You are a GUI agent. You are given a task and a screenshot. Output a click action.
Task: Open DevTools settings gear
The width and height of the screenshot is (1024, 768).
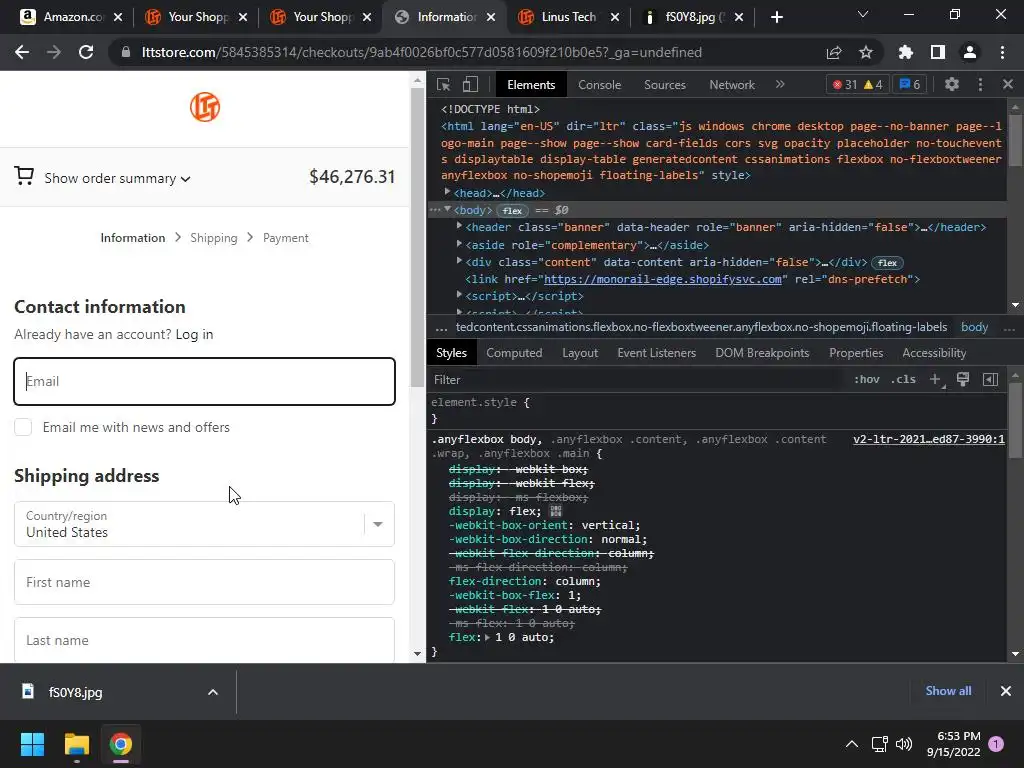[952, 84]
